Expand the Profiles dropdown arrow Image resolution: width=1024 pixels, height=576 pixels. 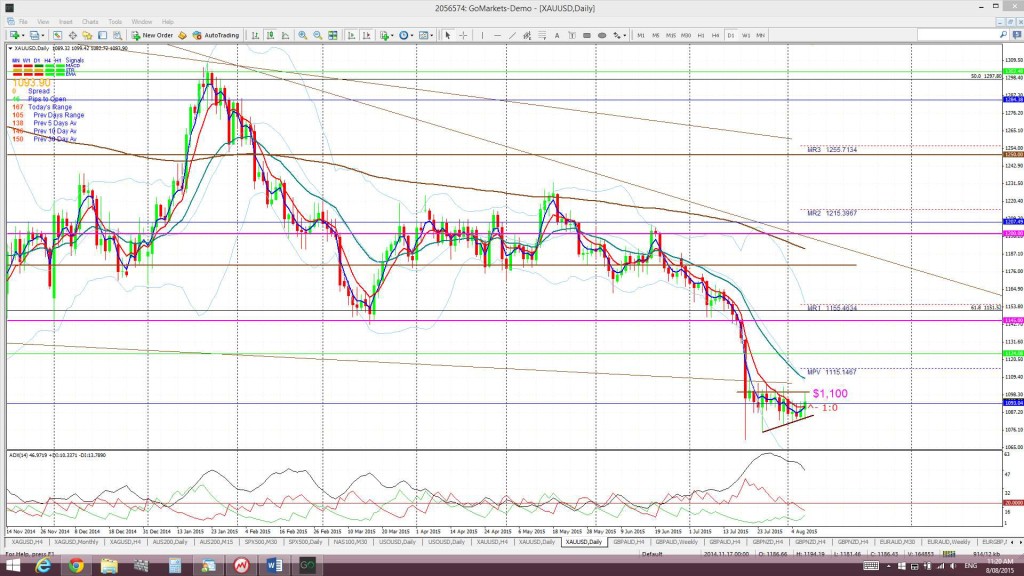(x=43, y=35)
